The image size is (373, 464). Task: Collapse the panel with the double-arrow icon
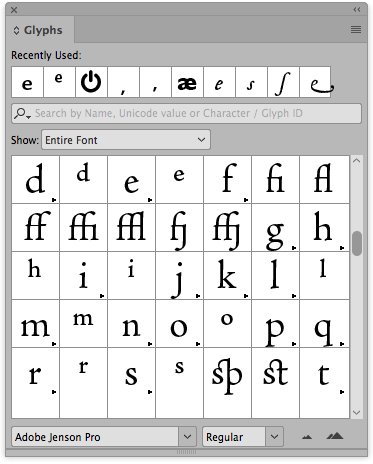coord(357,10)
